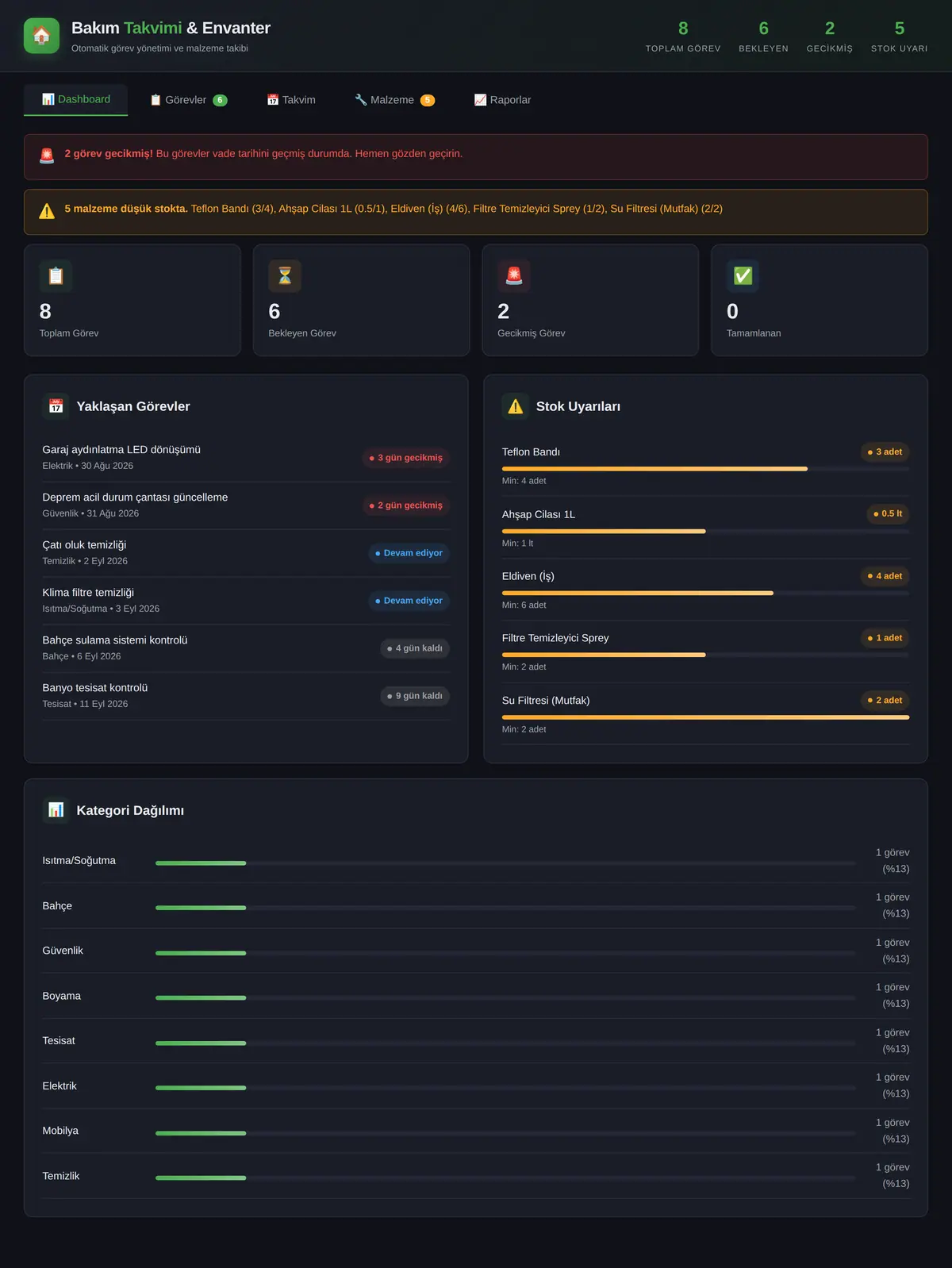Open the Raporlar tab
The height and width of the screenshot is (1268, 952).
pyautogui.click(x=502, y=100)
